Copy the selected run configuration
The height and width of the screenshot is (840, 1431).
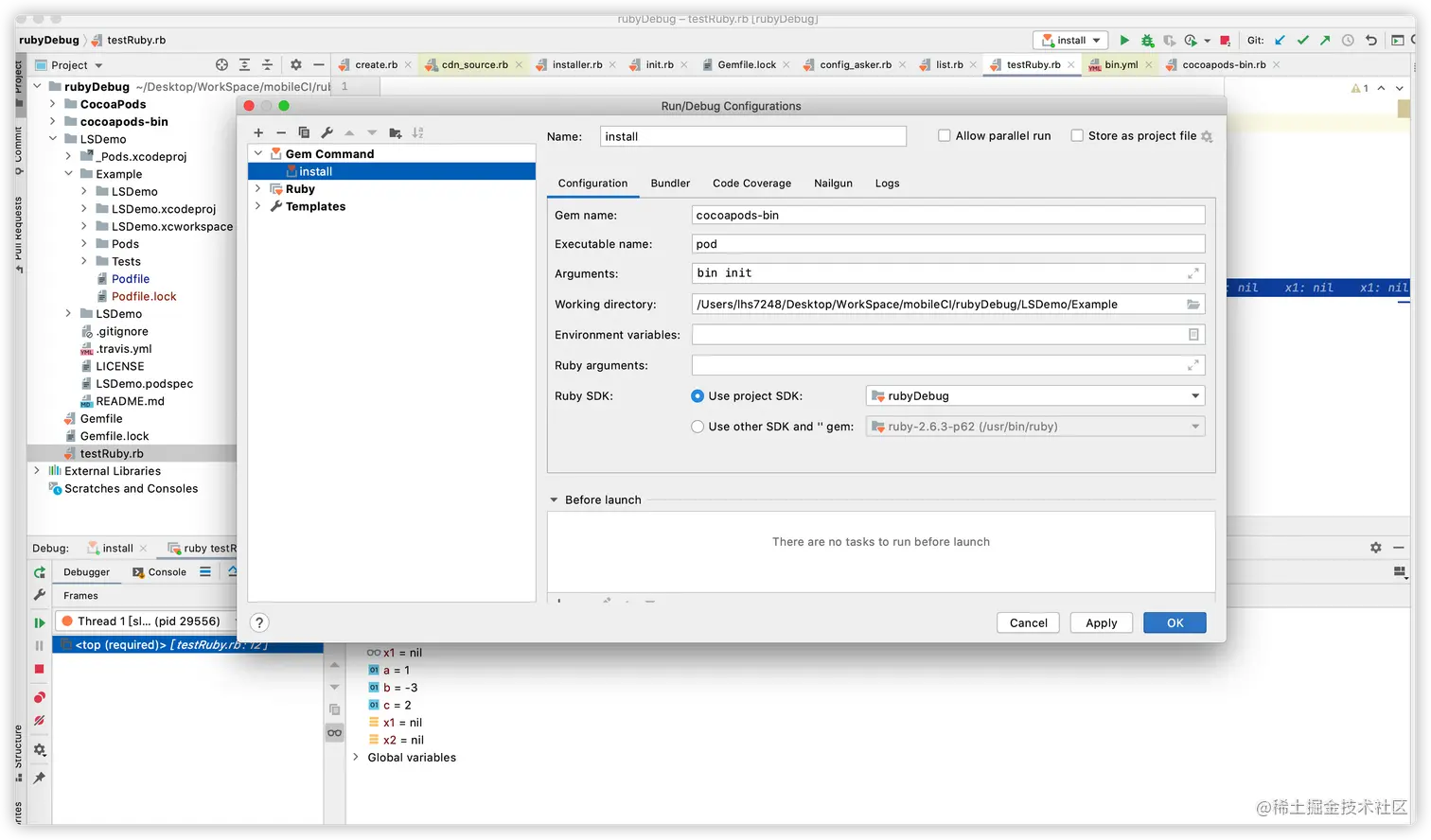[x=304, y=133]
